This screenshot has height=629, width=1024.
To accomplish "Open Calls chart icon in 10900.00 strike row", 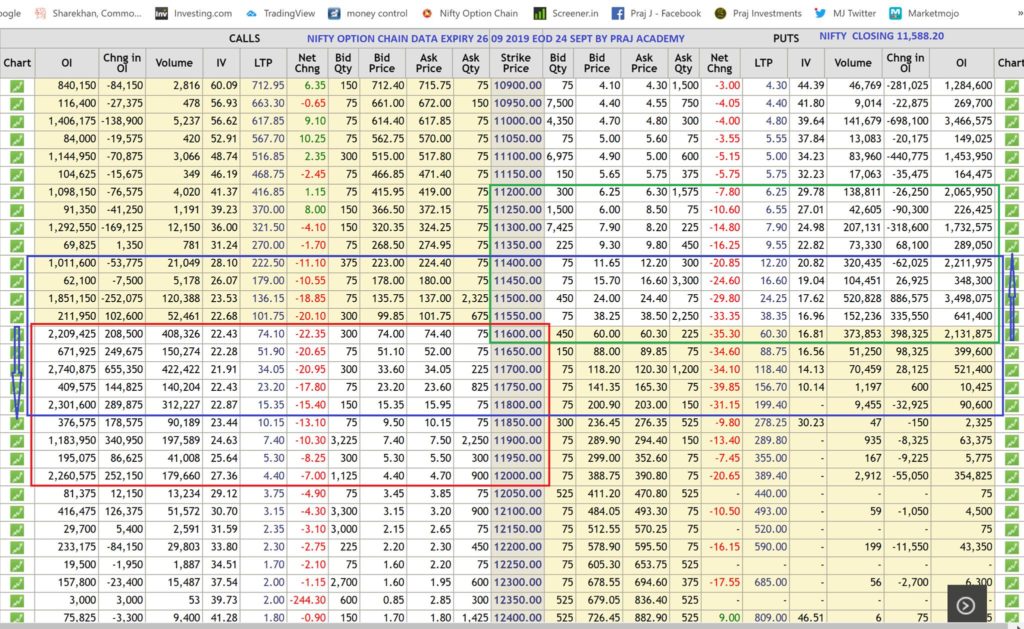I will [x=17, y=86].
